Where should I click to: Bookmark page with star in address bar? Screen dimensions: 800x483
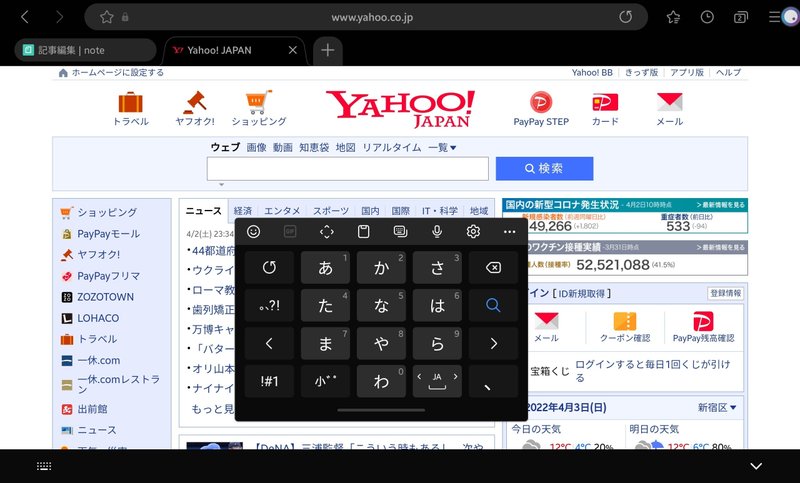[x=107, y=17]
